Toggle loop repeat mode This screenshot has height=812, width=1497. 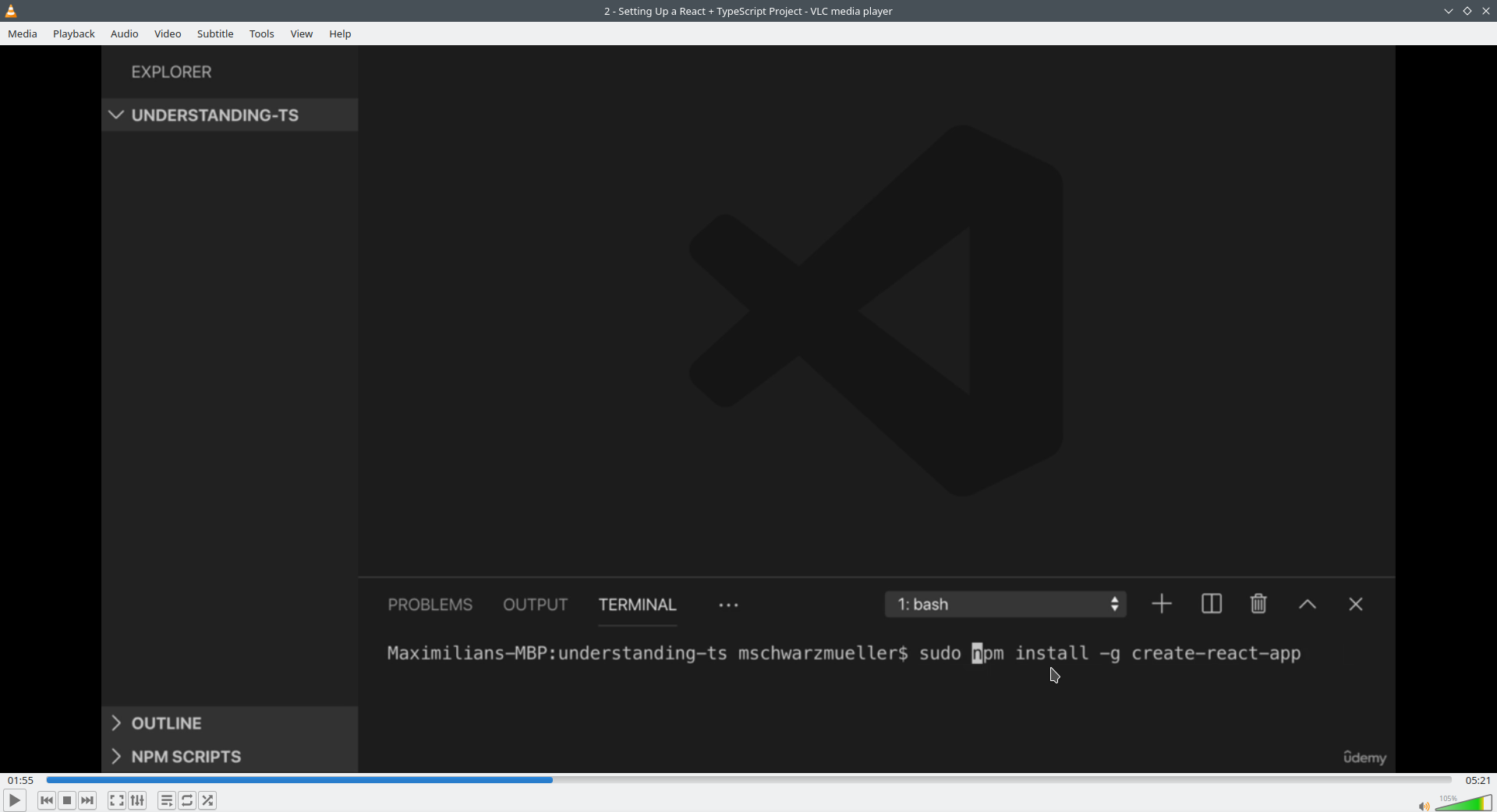(x=187, y=800)
